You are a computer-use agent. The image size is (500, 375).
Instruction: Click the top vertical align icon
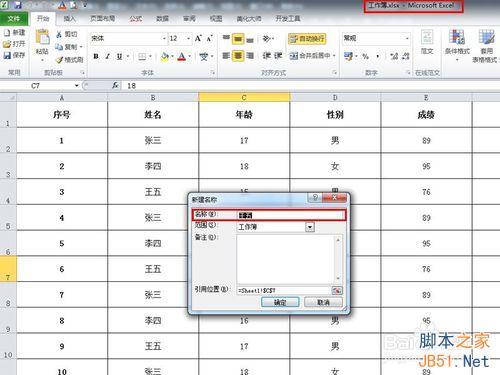226,38
